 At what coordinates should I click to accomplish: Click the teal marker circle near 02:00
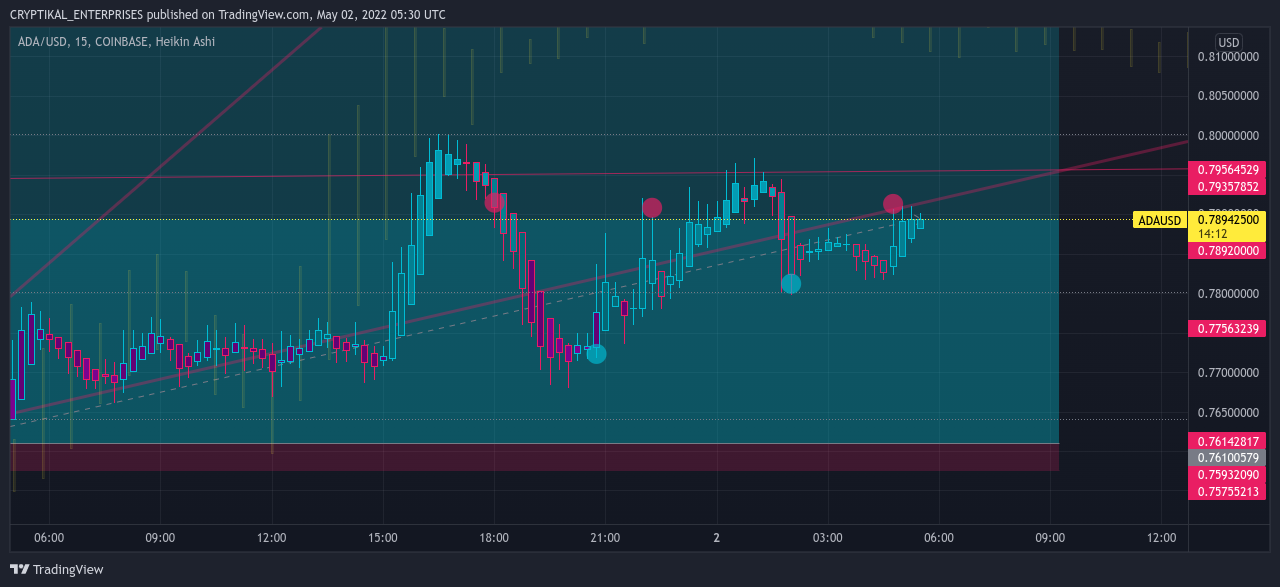[791, 284]
